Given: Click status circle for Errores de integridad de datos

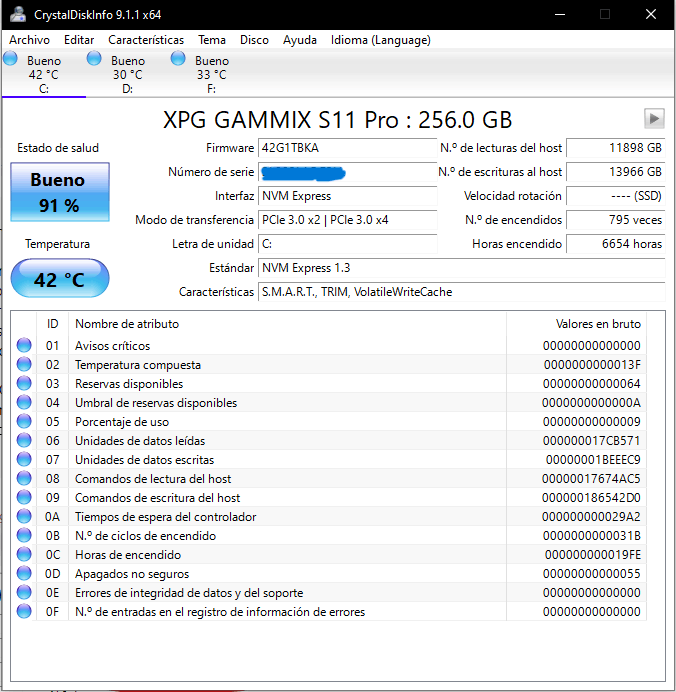Looking at the screenshot, I should (24, 592).
